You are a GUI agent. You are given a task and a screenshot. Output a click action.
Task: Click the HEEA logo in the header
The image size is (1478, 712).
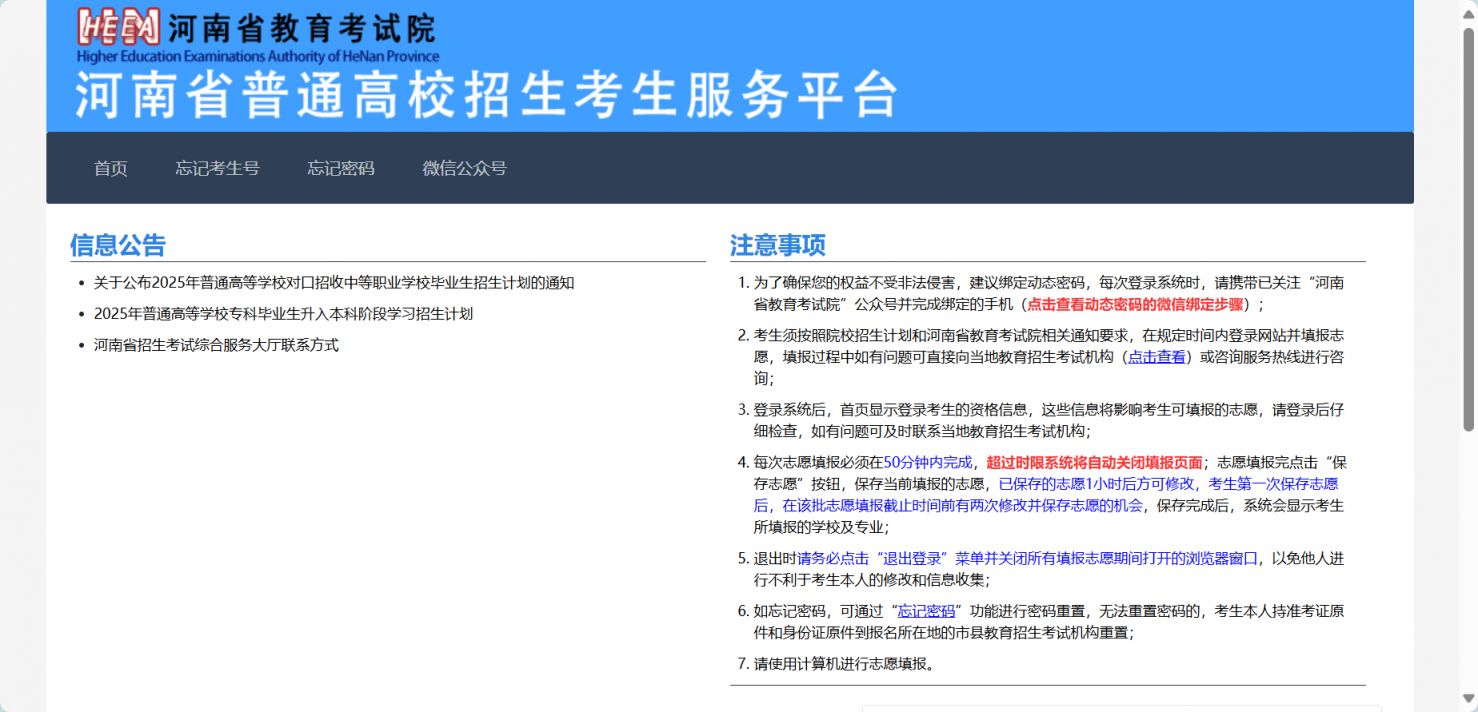pos(118,27)
